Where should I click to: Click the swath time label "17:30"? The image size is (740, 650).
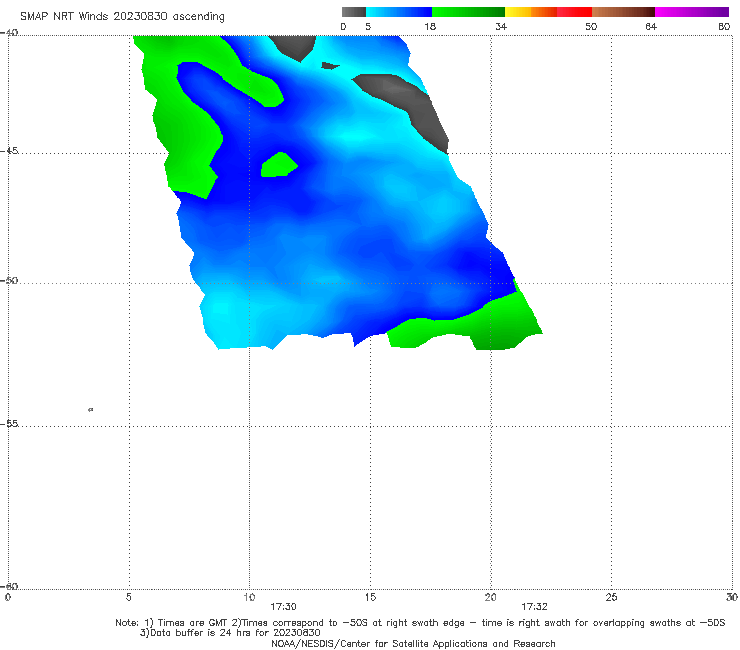point(283,607)
